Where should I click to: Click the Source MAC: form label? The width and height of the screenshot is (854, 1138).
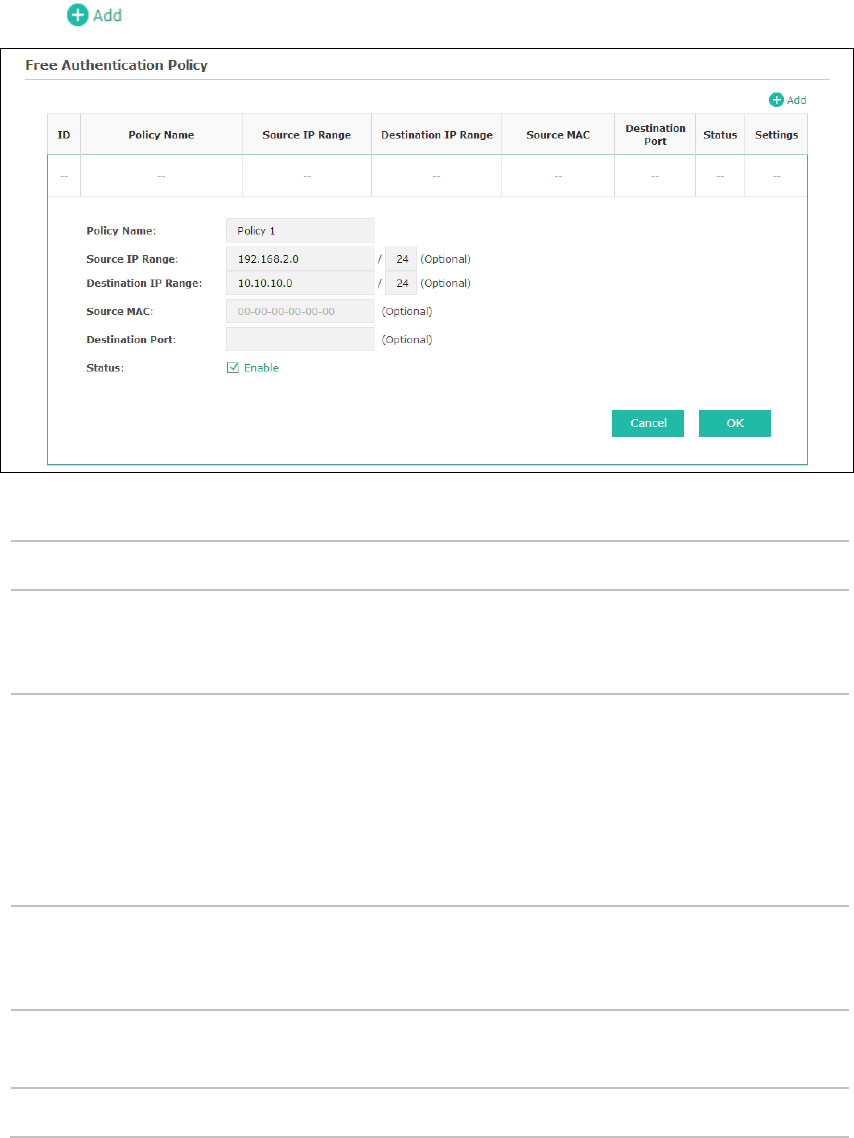(x=120, y=311)
